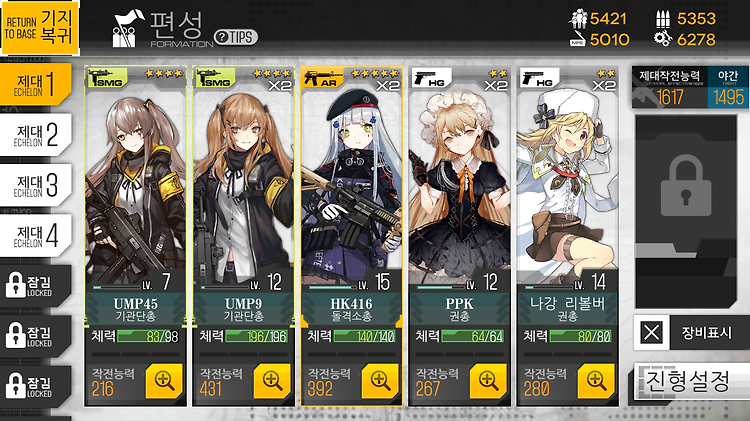Toggle equipment display X checkbox
The image size is (750, 421).
tap(651, 332)
